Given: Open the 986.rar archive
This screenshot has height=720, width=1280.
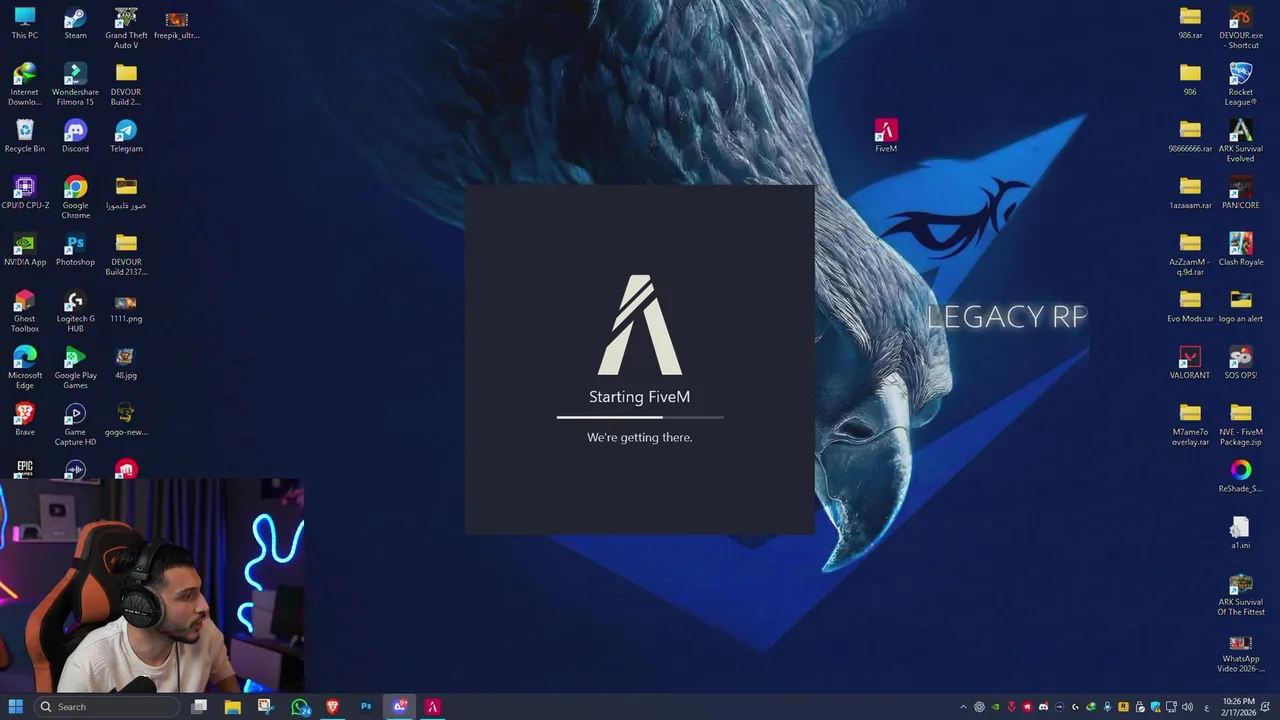Looking at the screenshot, I should pos(1190,23).
